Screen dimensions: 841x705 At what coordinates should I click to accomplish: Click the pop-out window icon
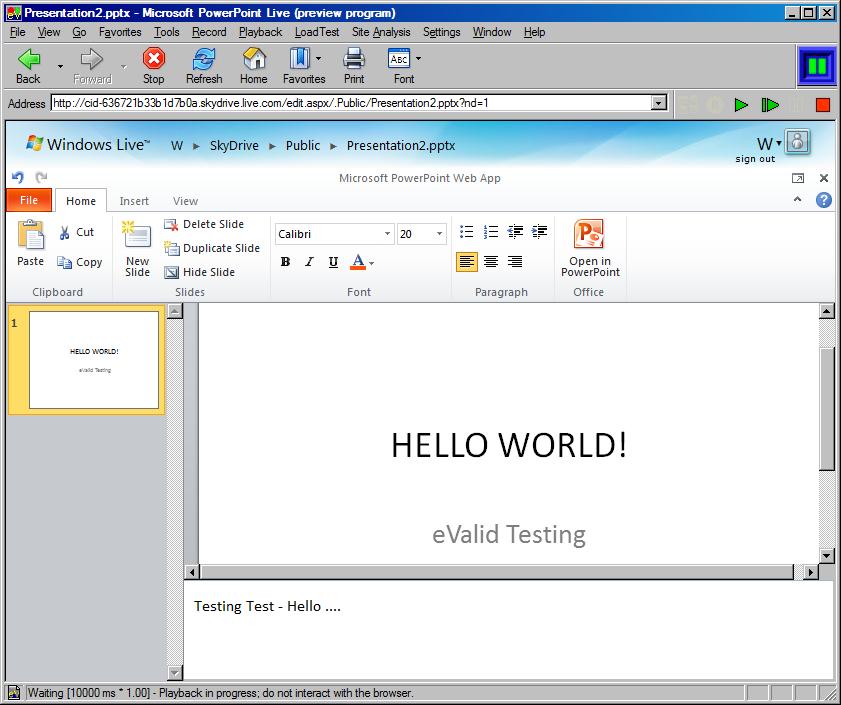[x=798, y=178]
